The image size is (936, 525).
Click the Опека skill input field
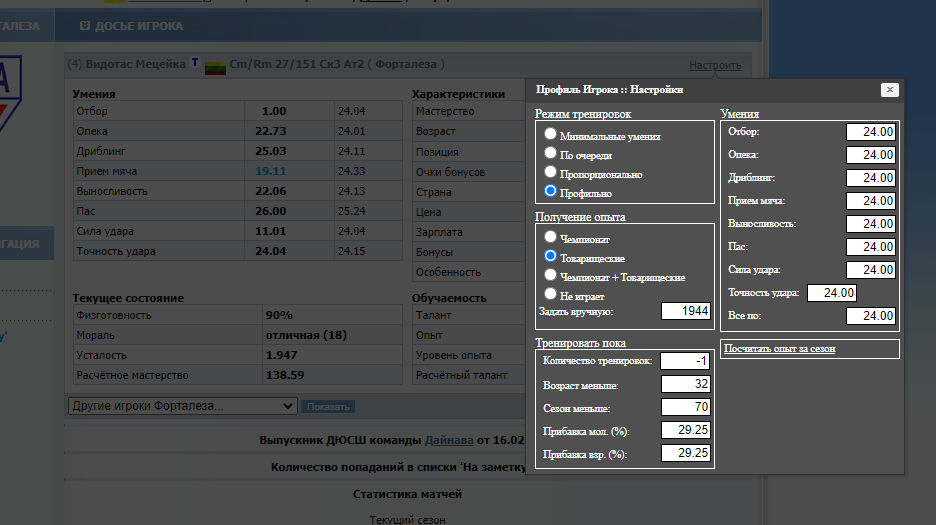(x=870, y=155)
